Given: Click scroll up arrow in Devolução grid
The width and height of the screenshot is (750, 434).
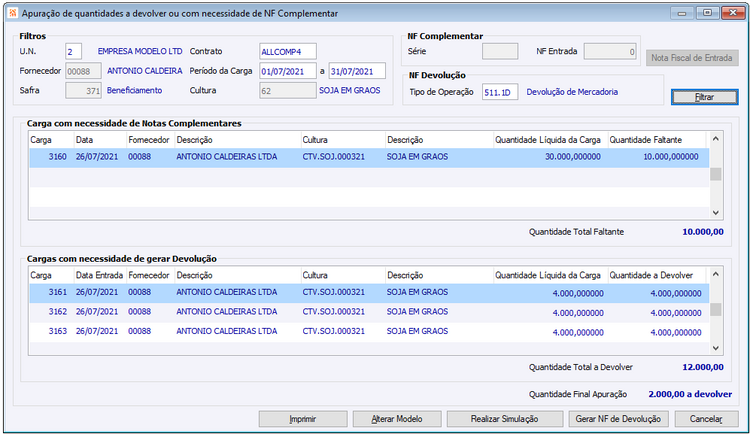Looking at the screenshot, I should coord(715,274).
